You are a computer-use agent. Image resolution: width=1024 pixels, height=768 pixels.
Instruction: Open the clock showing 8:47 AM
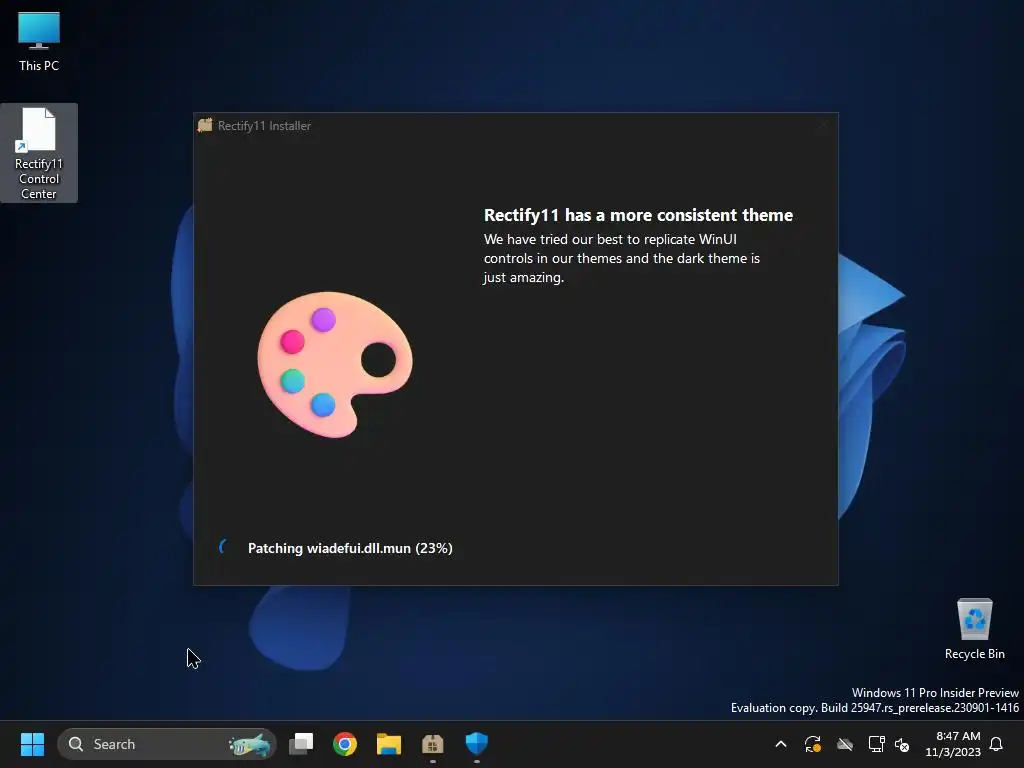pyautogui.click(x=953, y=744)
